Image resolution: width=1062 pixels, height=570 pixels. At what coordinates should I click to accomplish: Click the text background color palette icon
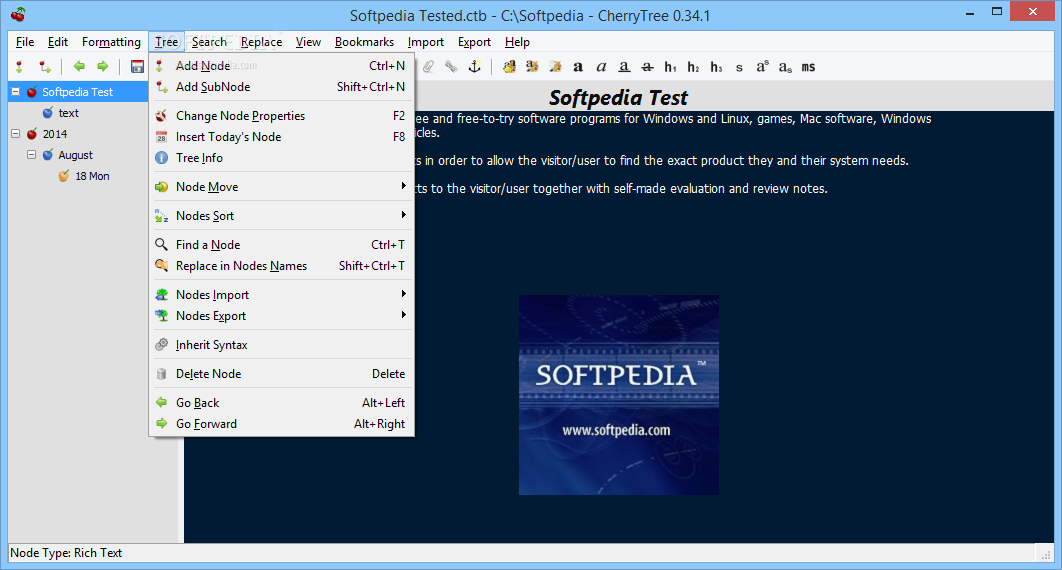coord(532,66)
